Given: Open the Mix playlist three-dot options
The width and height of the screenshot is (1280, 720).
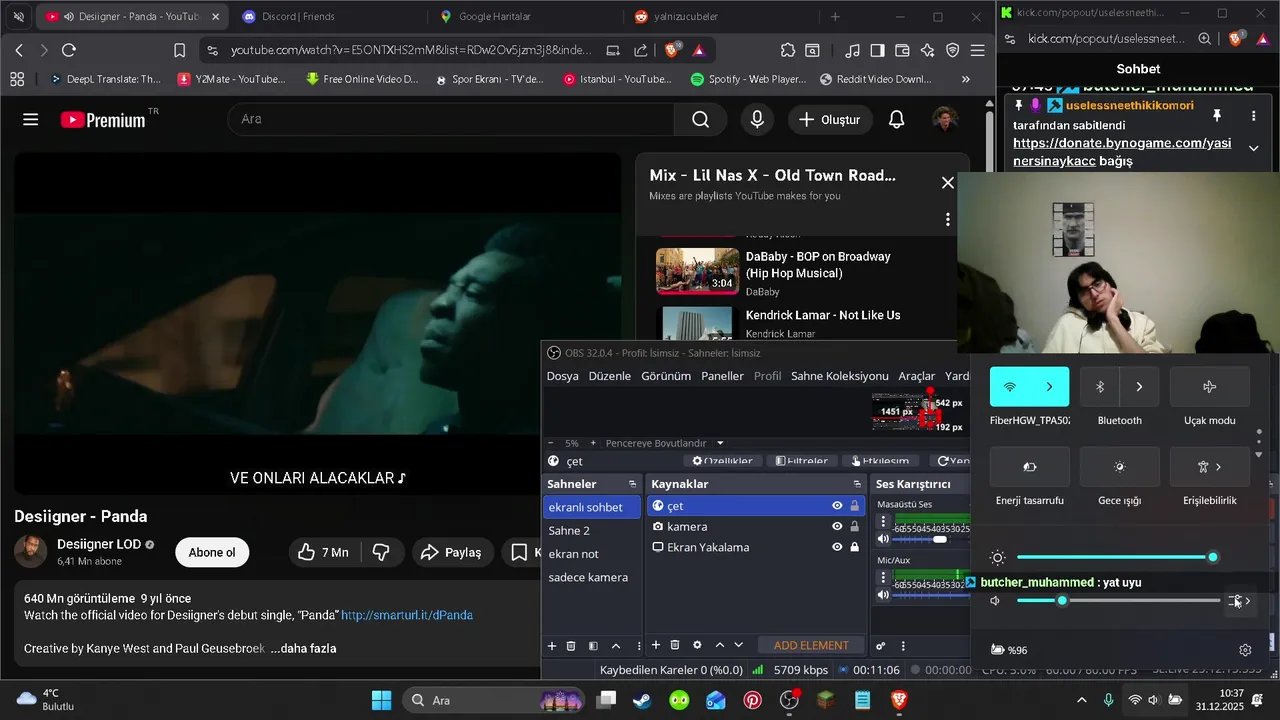Looking at the screenshot, I should [948, 219].
